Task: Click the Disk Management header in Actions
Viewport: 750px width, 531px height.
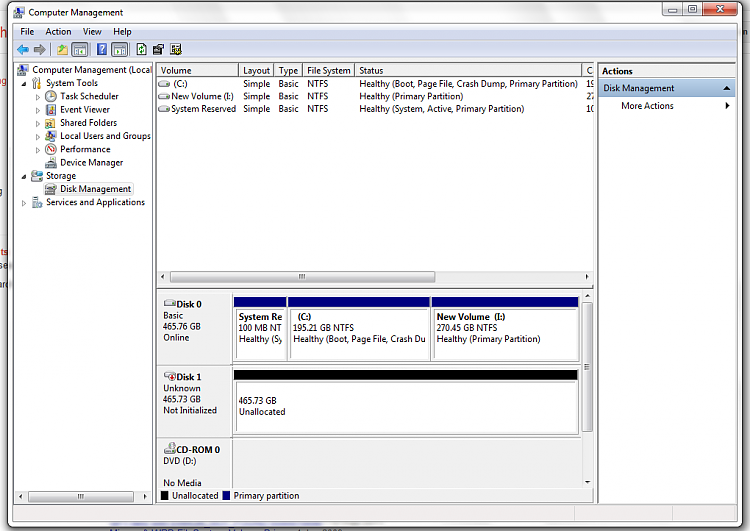Action: click(666, 88)
